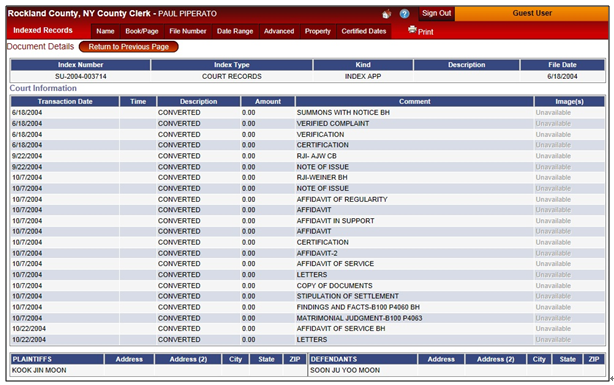
Task: Select the VERIFIED COMPLAINT comment
Action: [x=333, y=124]
